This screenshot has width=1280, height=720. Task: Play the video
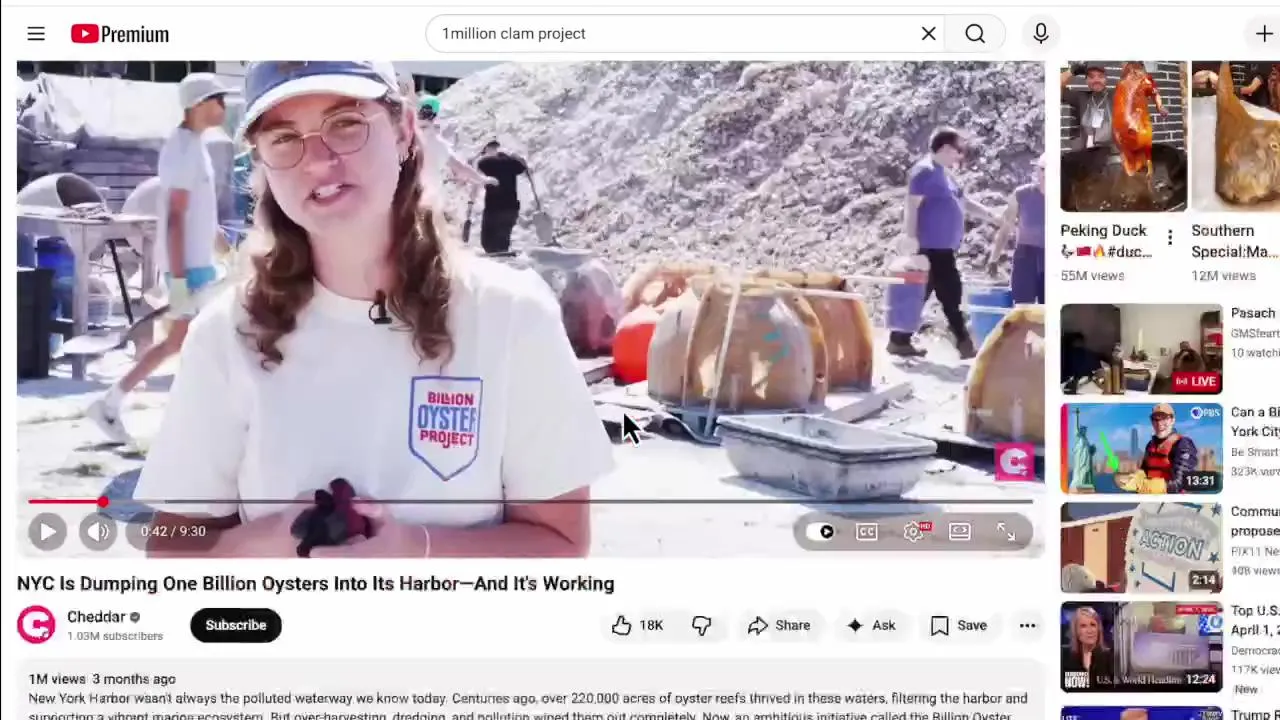tap(47, 531)
